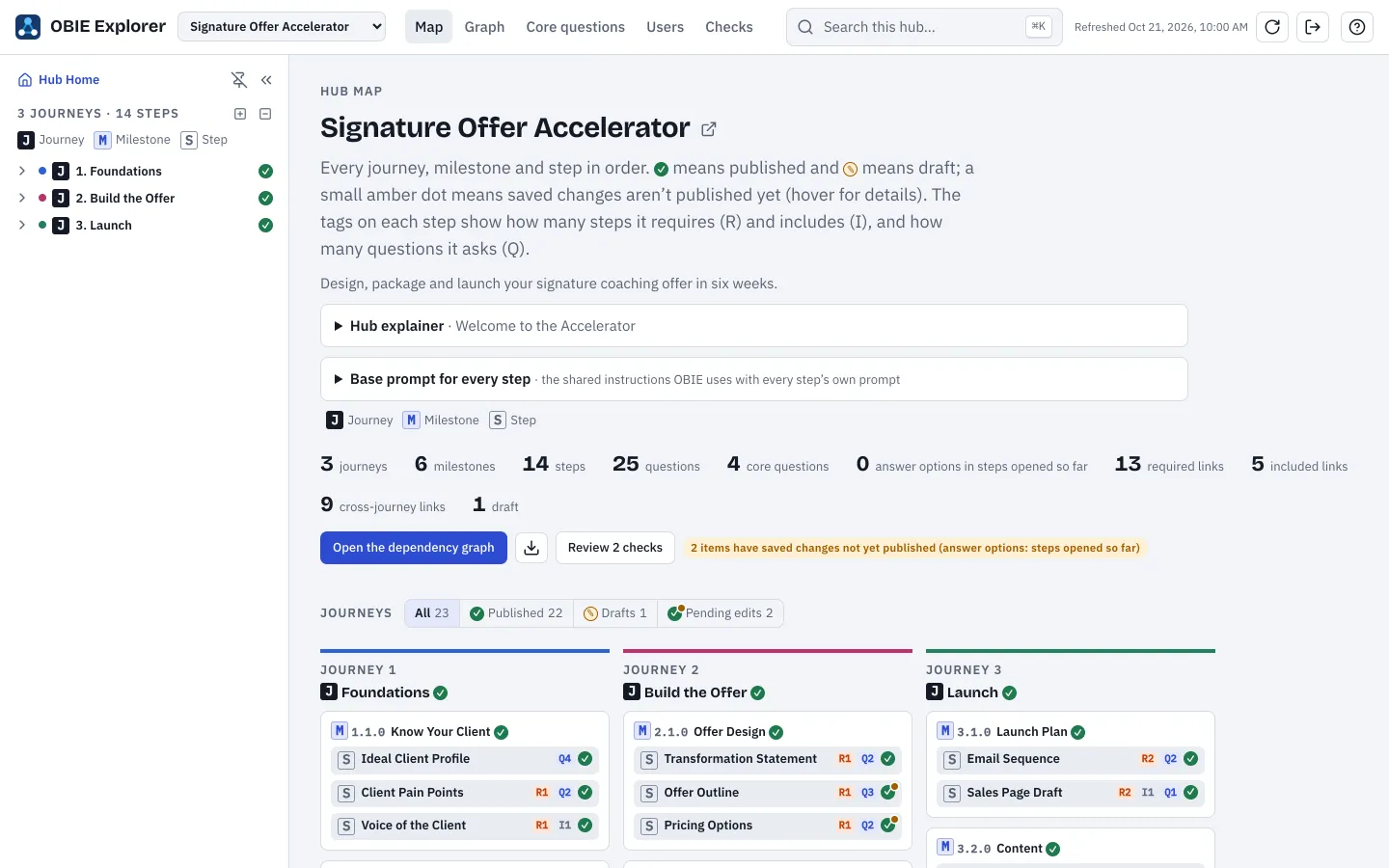The width and height of the screenshot is (1389, 868).
Task: Filter to Drafts 1 item
Action: point(615,613)
